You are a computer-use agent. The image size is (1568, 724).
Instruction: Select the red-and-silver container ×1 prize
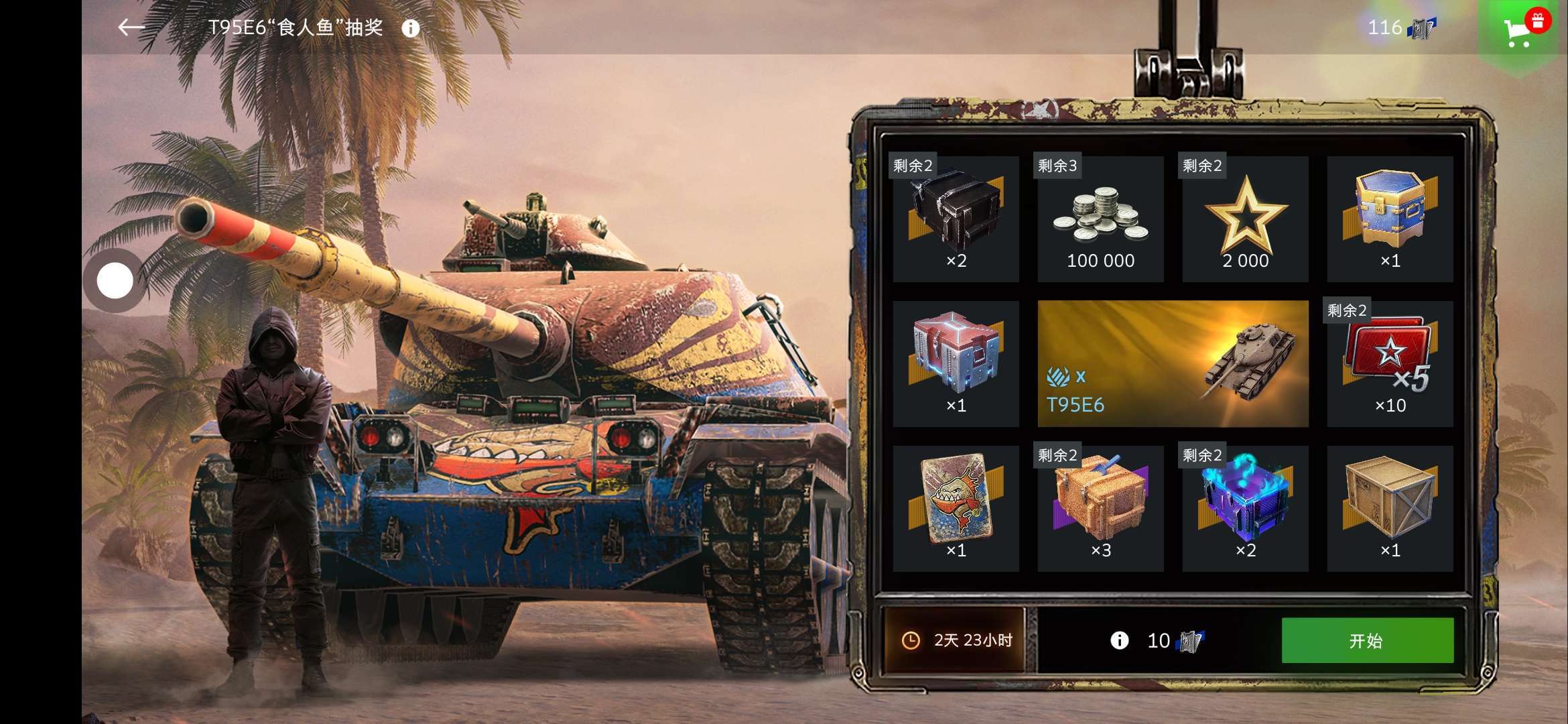coord(956,364)
